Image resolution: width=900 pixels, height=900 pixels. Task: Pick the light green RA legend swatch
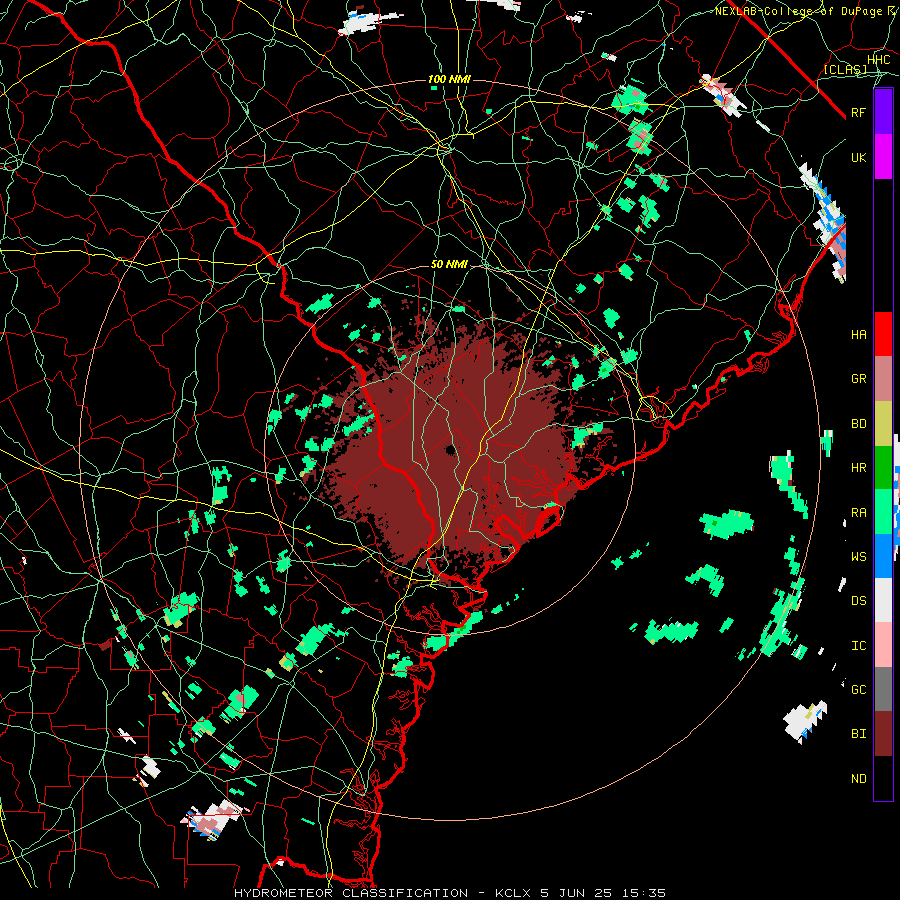tap(883, 512)
